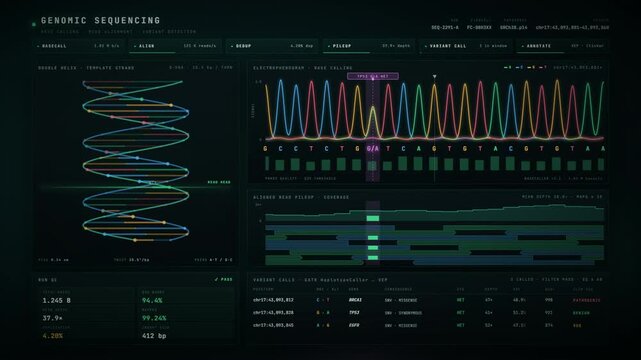Click the bottom highlighted variant block in pileup

pos(373,258)
